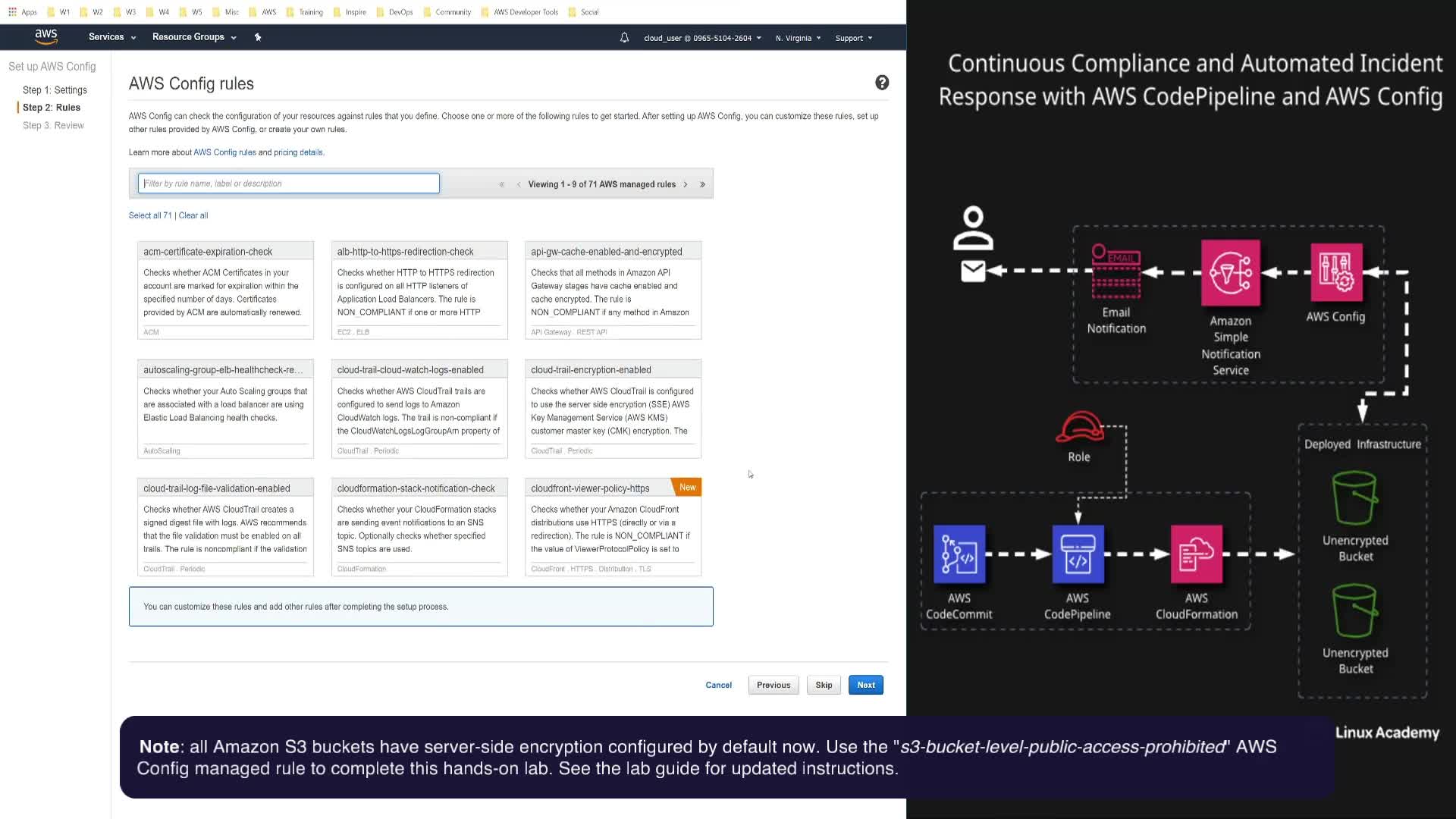Click the Select all 71 link

coord(150,215)
